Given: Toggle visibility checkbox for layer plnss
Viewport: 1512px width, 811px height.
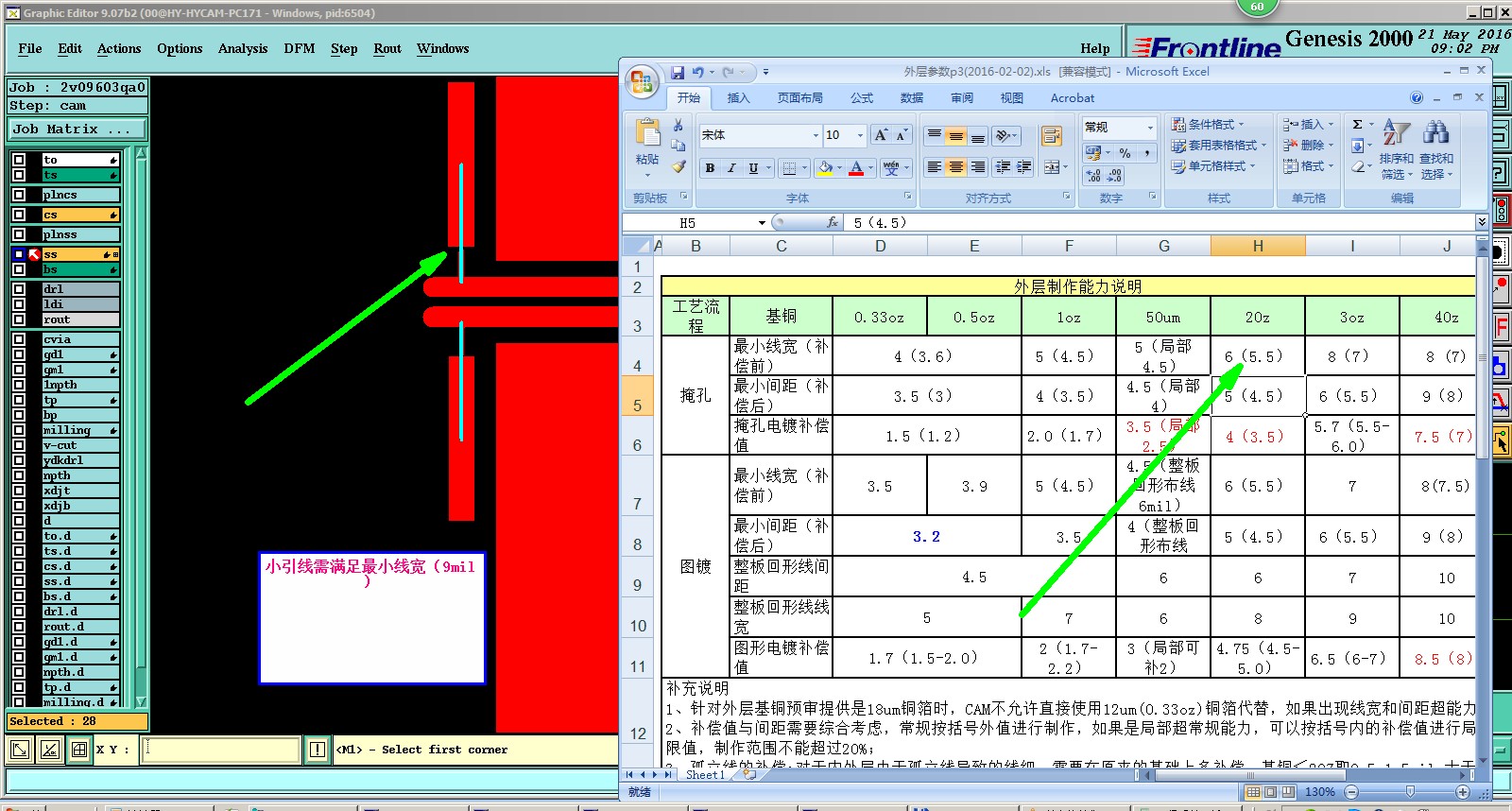Looking at the screenshot, I should tap(19, 234).
